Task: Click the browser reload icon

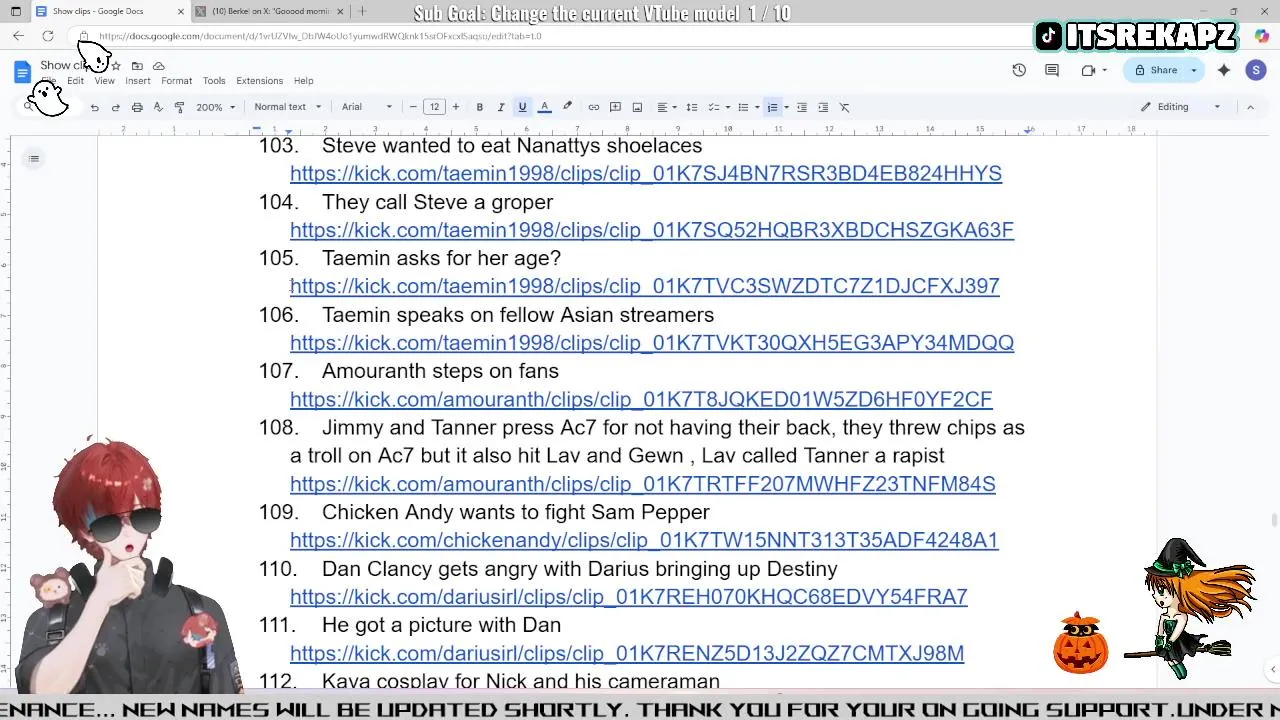Action: coord(47,36)
